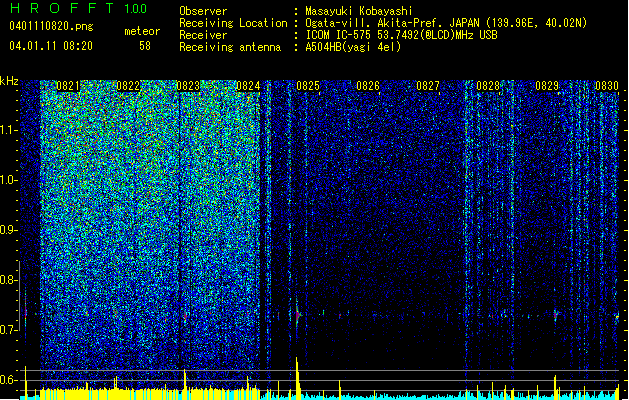Viewport: 629px width, 400px height.
Task: Click the 0830 time marker
Action: (x=607, y=86)
